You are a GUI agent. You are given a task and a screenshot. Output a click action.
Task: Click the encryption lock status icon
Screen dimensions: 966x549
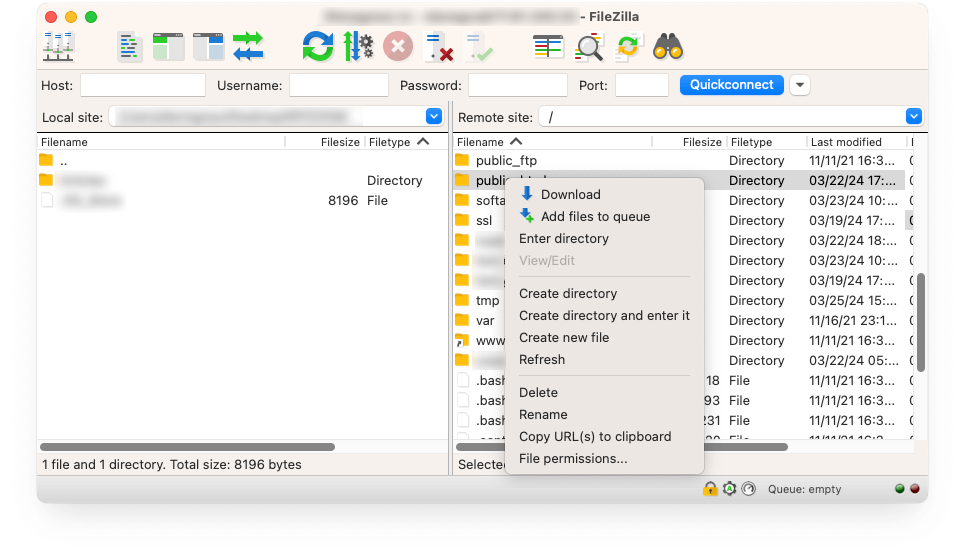tap(710, 489)
